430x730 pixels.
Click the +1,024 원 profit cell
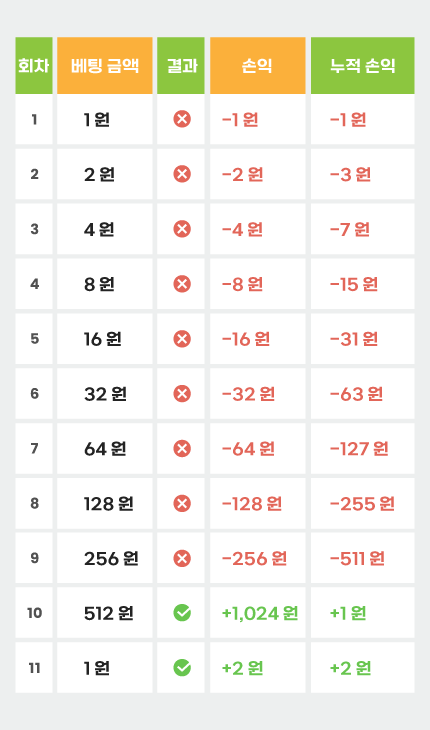point(258,613)
